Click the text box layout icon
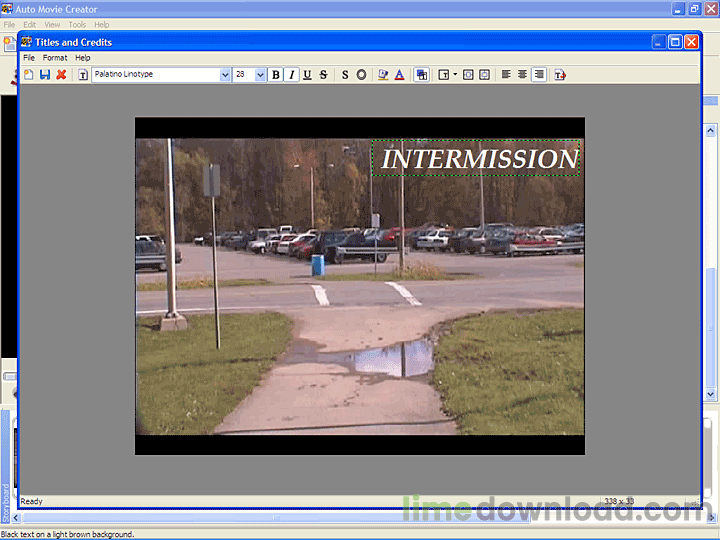This screenshot has height=540, width=720. click(444, 74)
